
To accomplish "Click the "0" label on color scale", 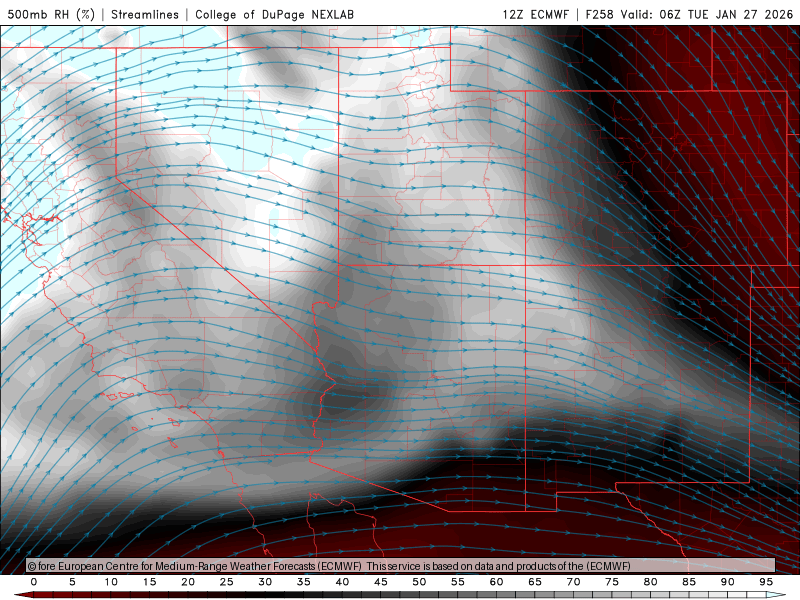I will click(x=34, y=582).
